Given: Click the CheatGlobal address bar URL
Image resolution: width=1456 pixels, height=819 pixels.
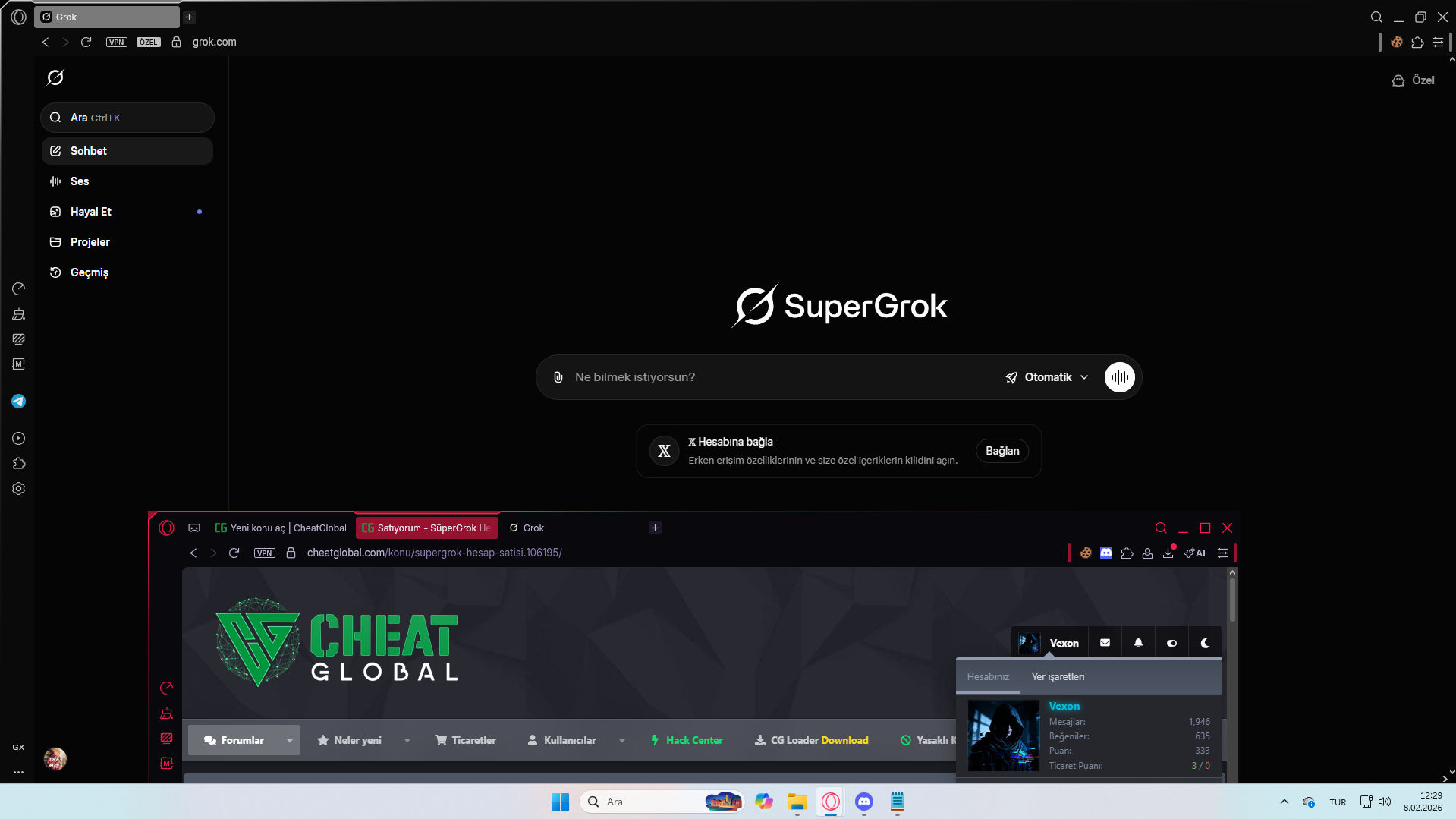Looking at the screenshot, I should (435, 553).
